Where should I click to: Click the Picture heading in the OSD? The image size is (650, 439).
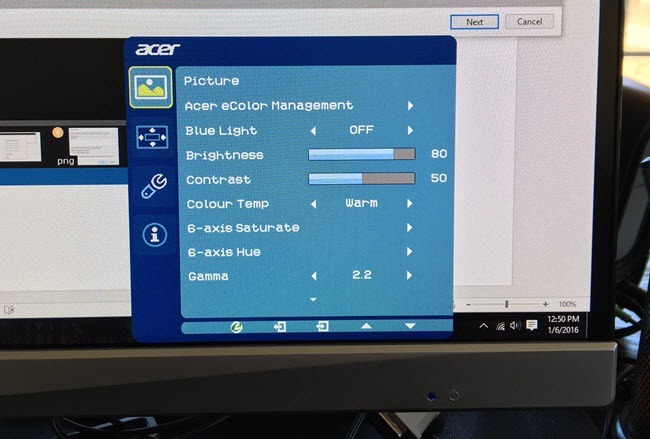coord(211,81)
